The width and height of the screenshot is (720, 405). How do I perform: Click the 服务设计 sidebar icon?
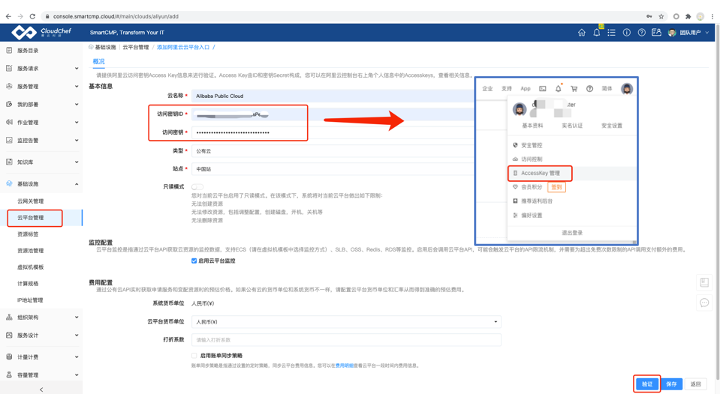pos(9,335)
